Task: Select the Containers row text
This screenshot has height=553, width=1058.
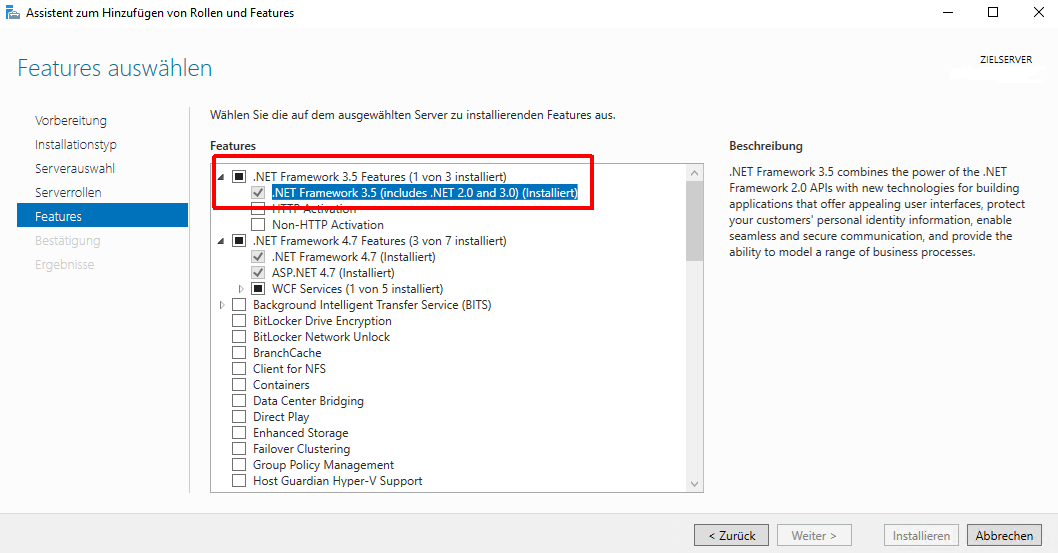Action: point(281,385)
